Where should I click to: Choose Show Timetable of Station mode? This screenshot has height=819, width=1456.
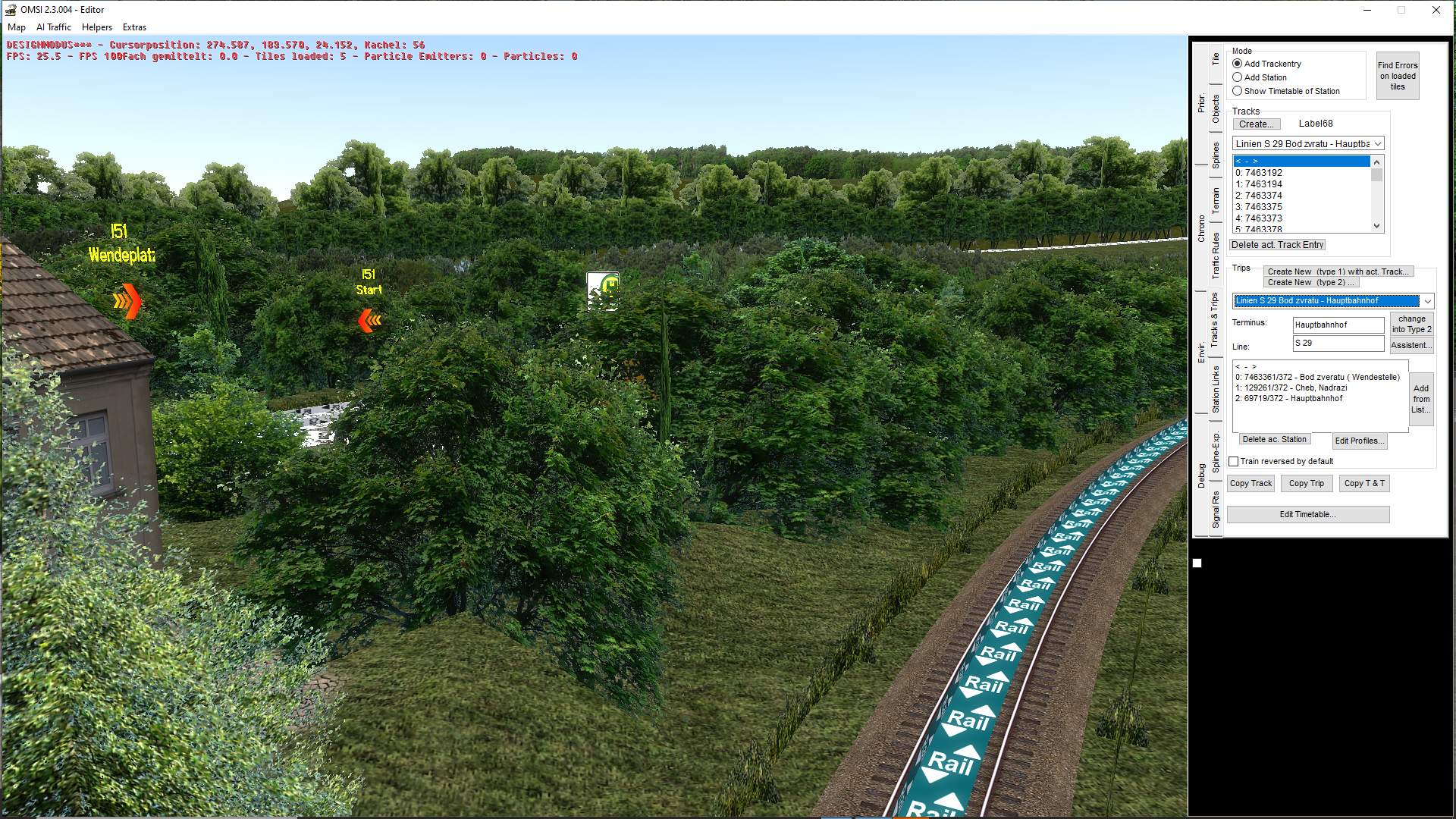[x=1237, y=91]
